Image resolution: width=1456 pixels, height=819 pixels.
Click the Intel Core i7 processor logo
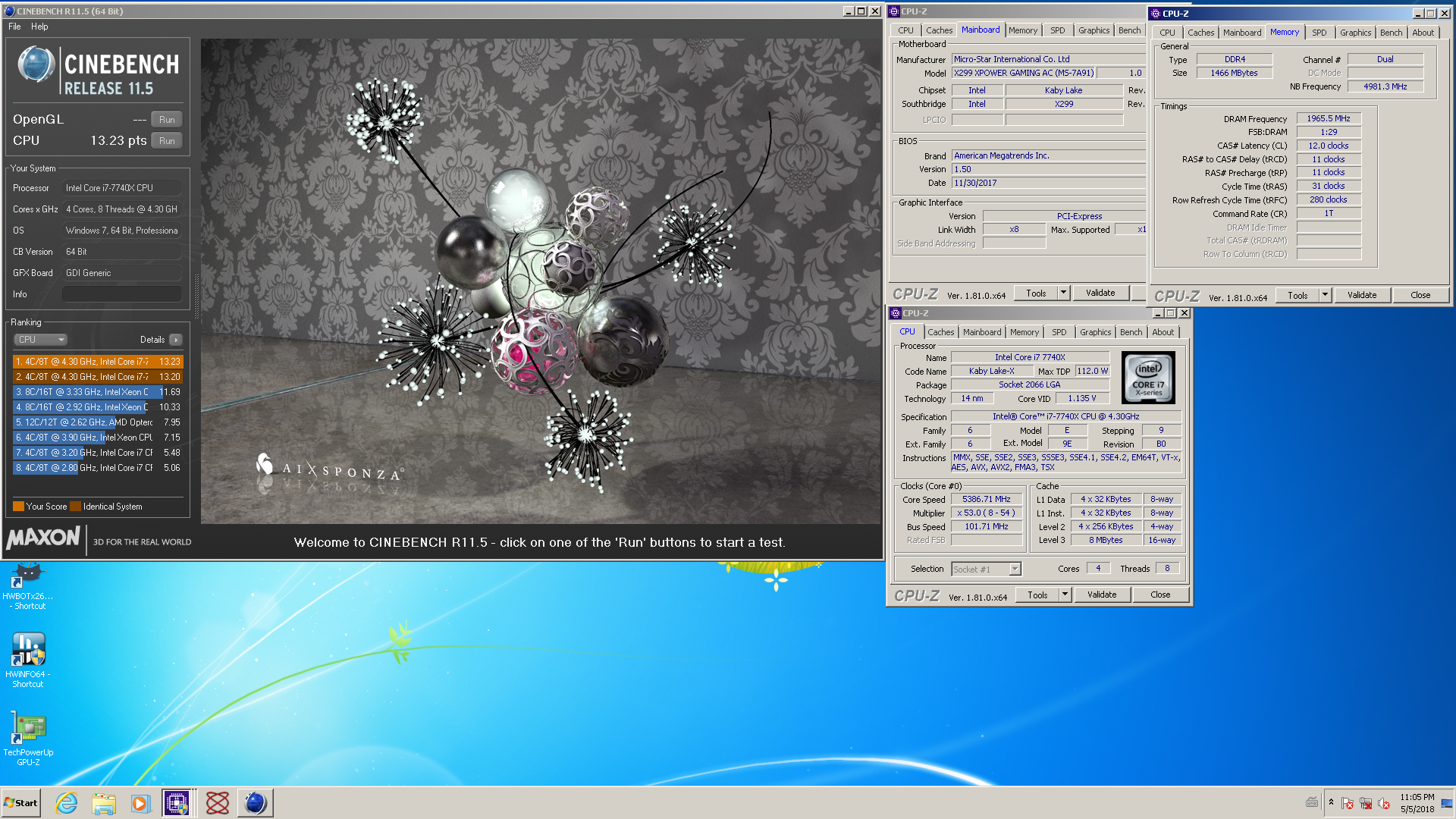[1148, 378]
